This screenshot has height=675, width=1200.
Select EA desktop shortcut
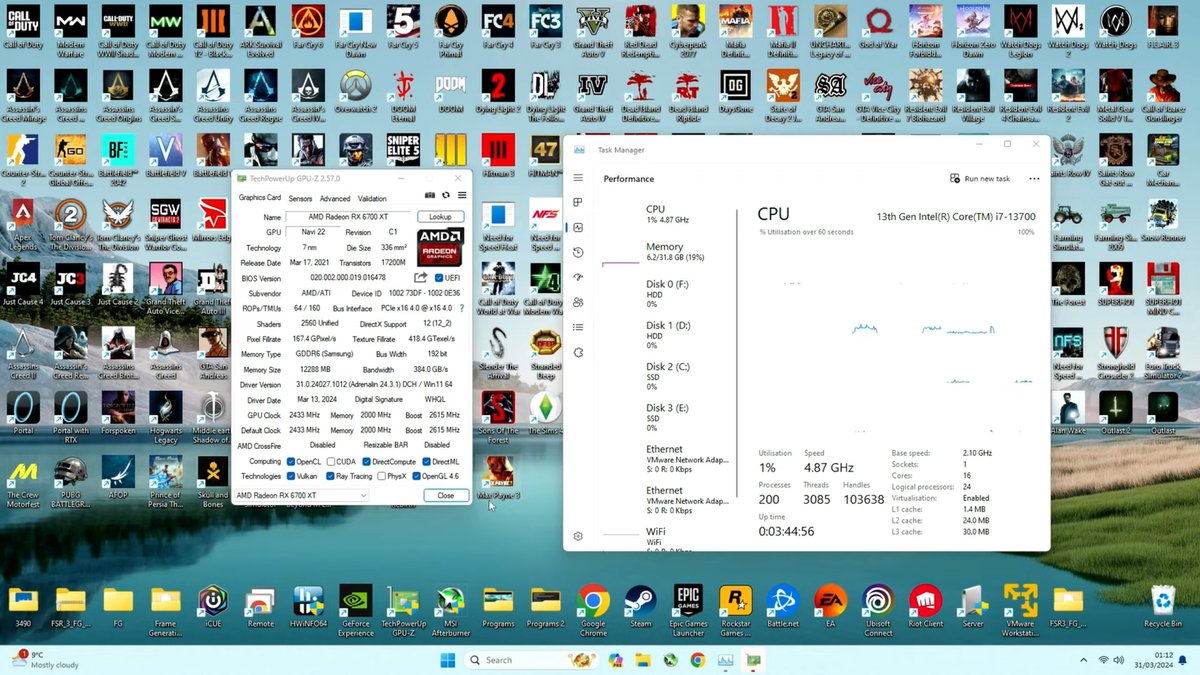pyautogui.click(x=831, y=608)
